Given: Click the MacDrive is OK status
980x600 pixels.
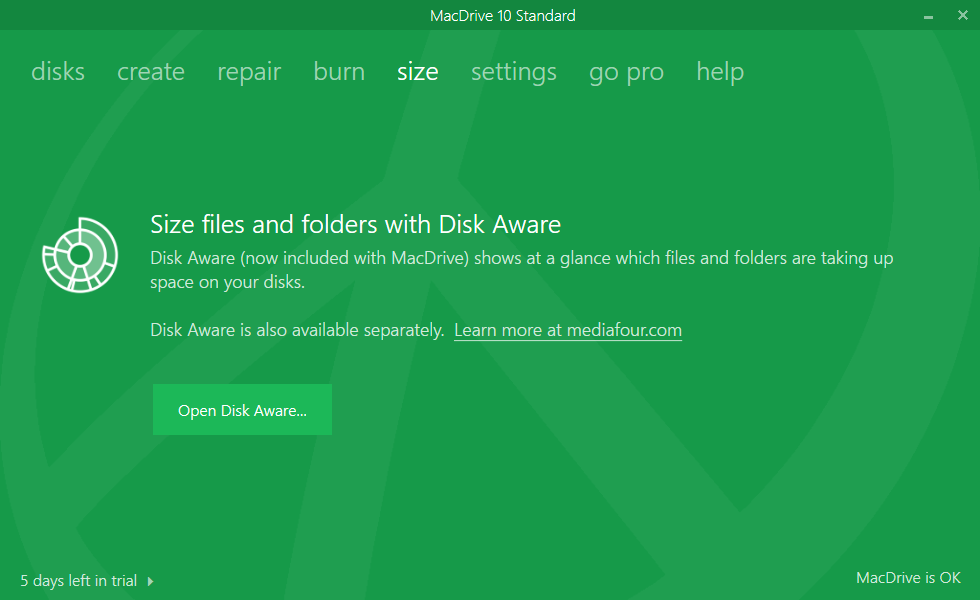Looking at the screenshot, I should pyautogui.click(x=908, y=578).
